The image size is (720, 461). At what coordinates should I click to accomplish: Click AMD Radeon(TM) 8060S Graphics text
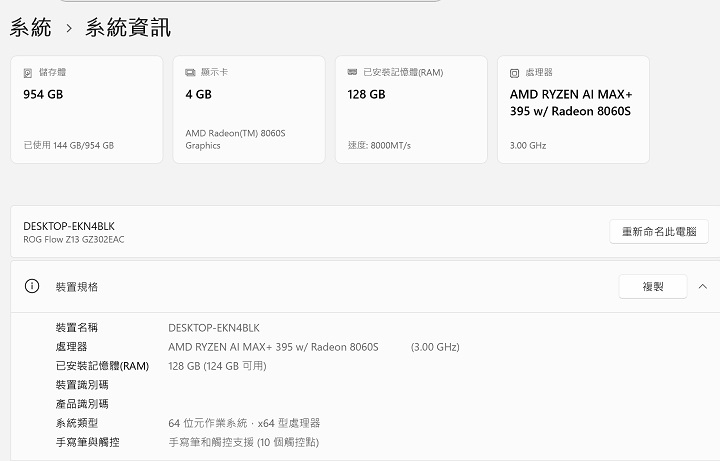click(235, 139)
